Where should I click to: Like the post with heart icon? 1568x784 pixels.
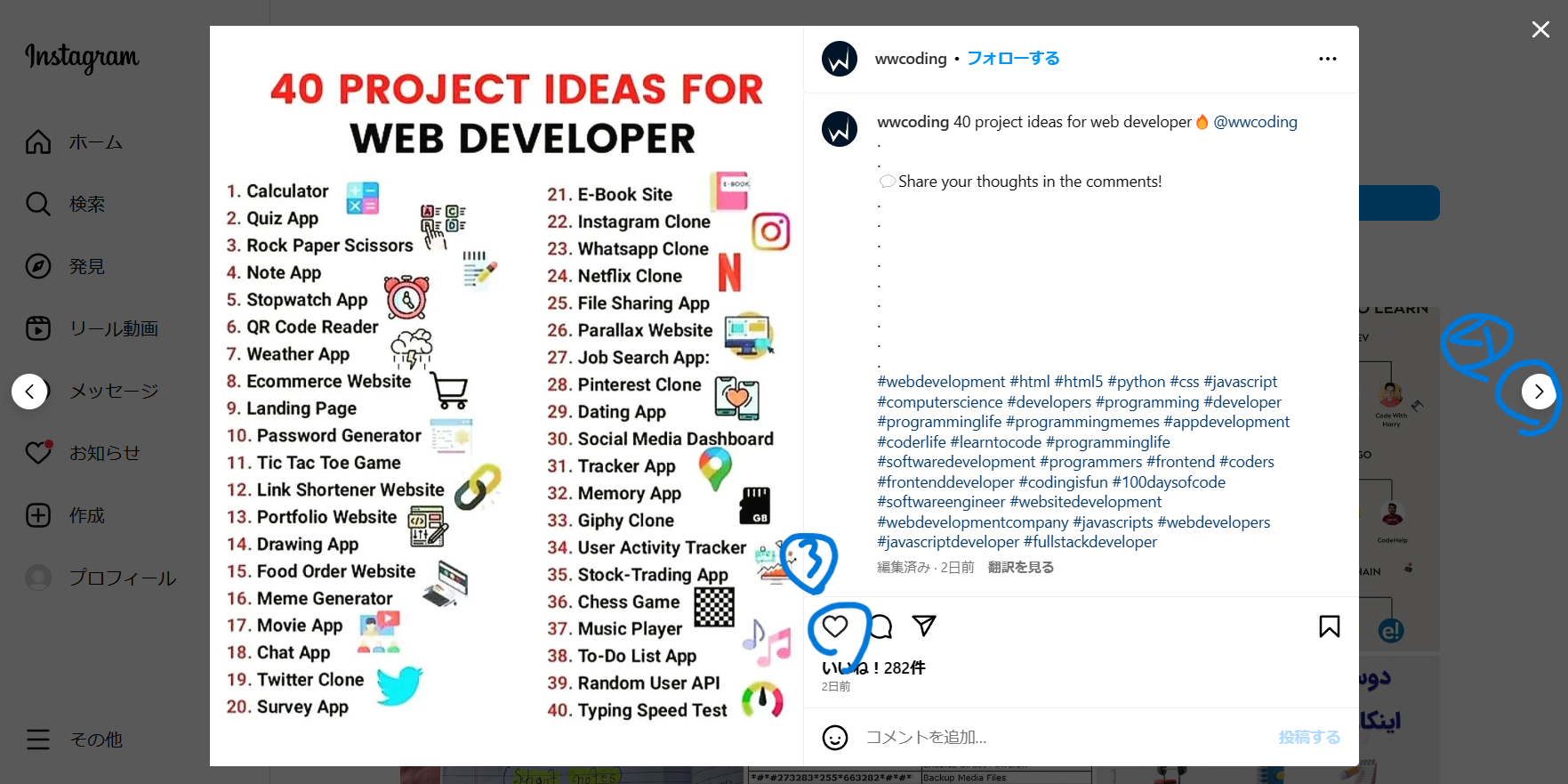tap(835, 626)
